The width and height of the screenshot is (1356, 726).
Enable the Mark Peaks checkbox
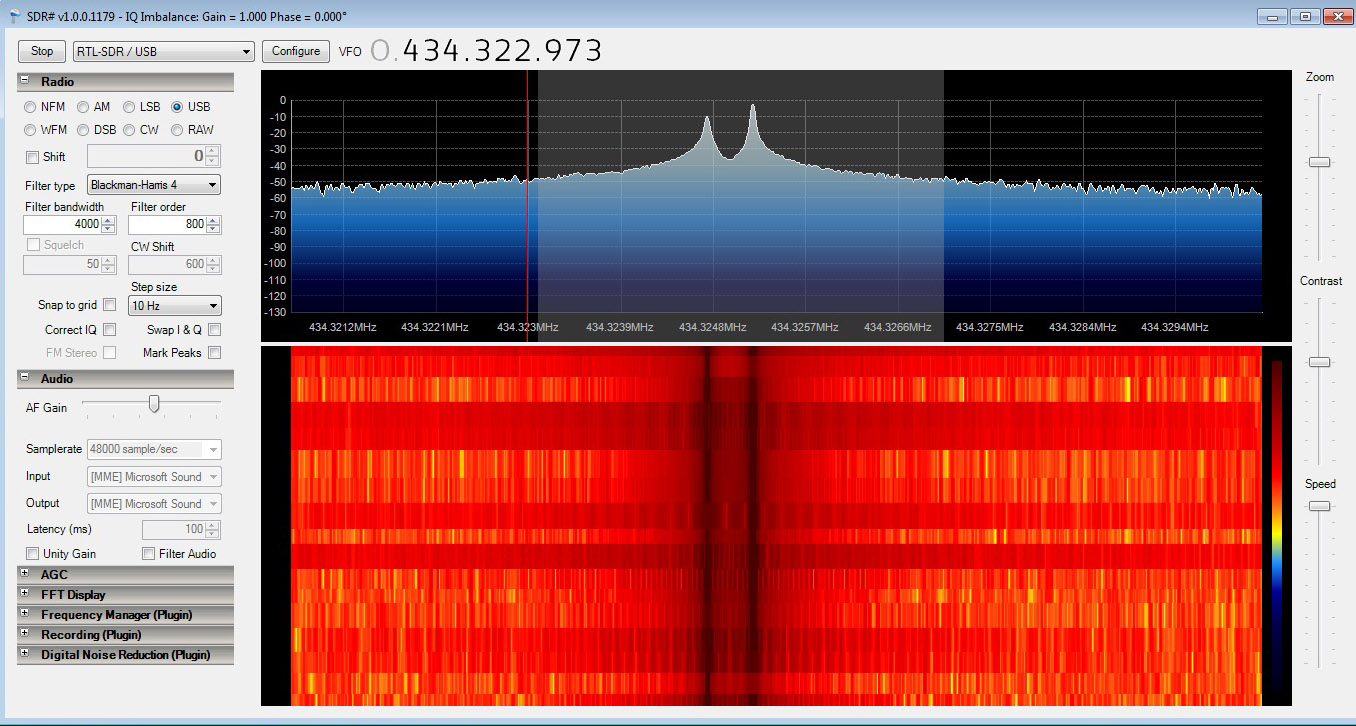(x=214, y=353)
